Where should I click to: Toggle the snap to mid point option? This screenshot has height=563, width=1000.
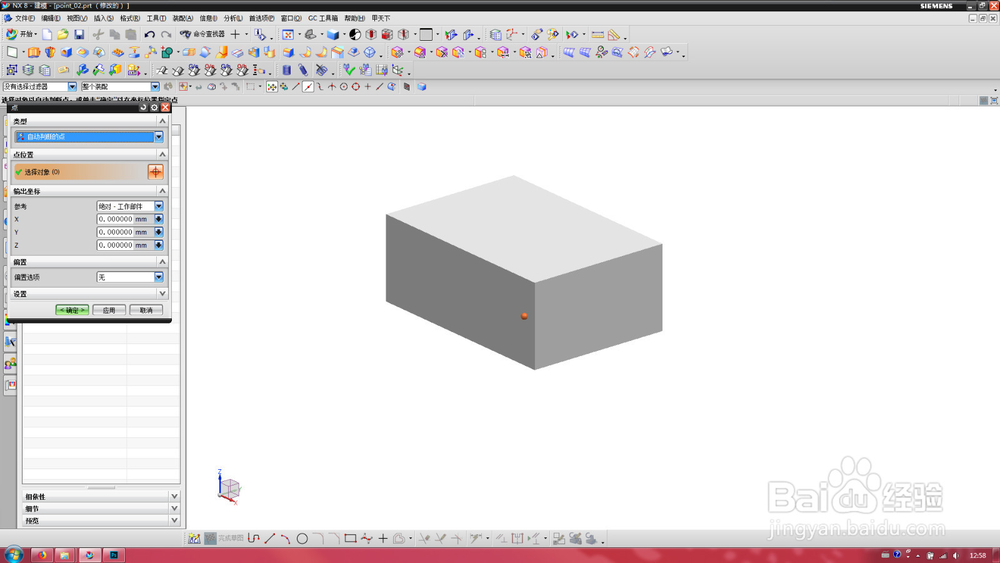(308, 87)
